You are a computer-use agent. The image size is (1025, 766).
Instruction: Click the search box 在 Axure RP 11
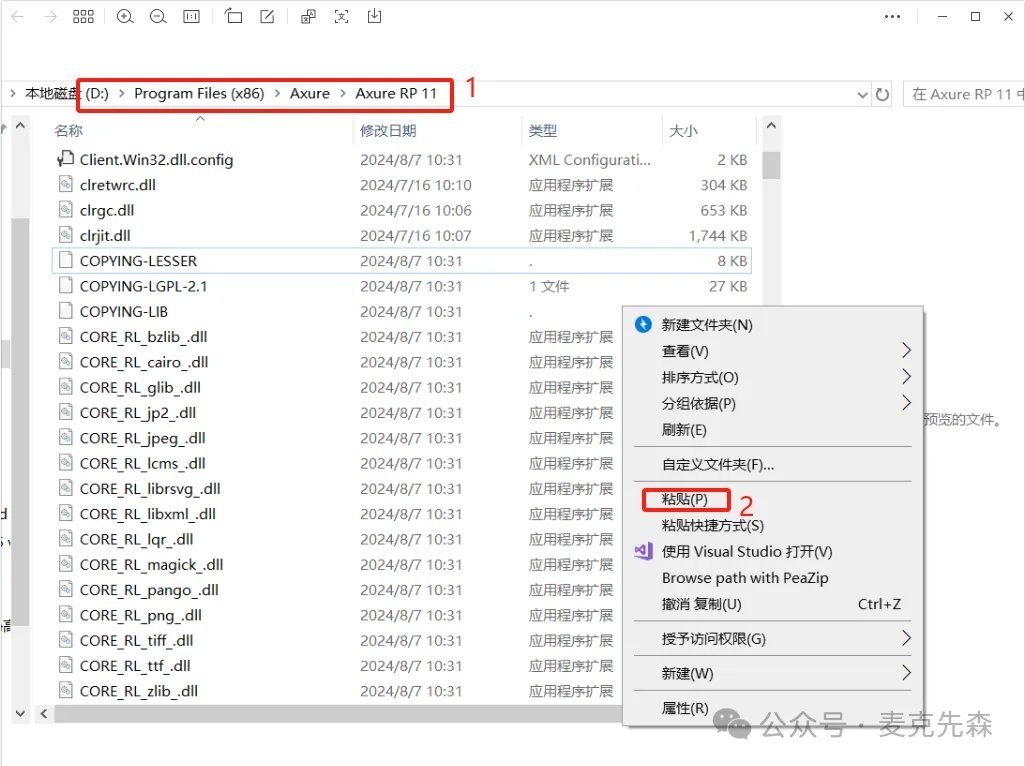[964, 95]
